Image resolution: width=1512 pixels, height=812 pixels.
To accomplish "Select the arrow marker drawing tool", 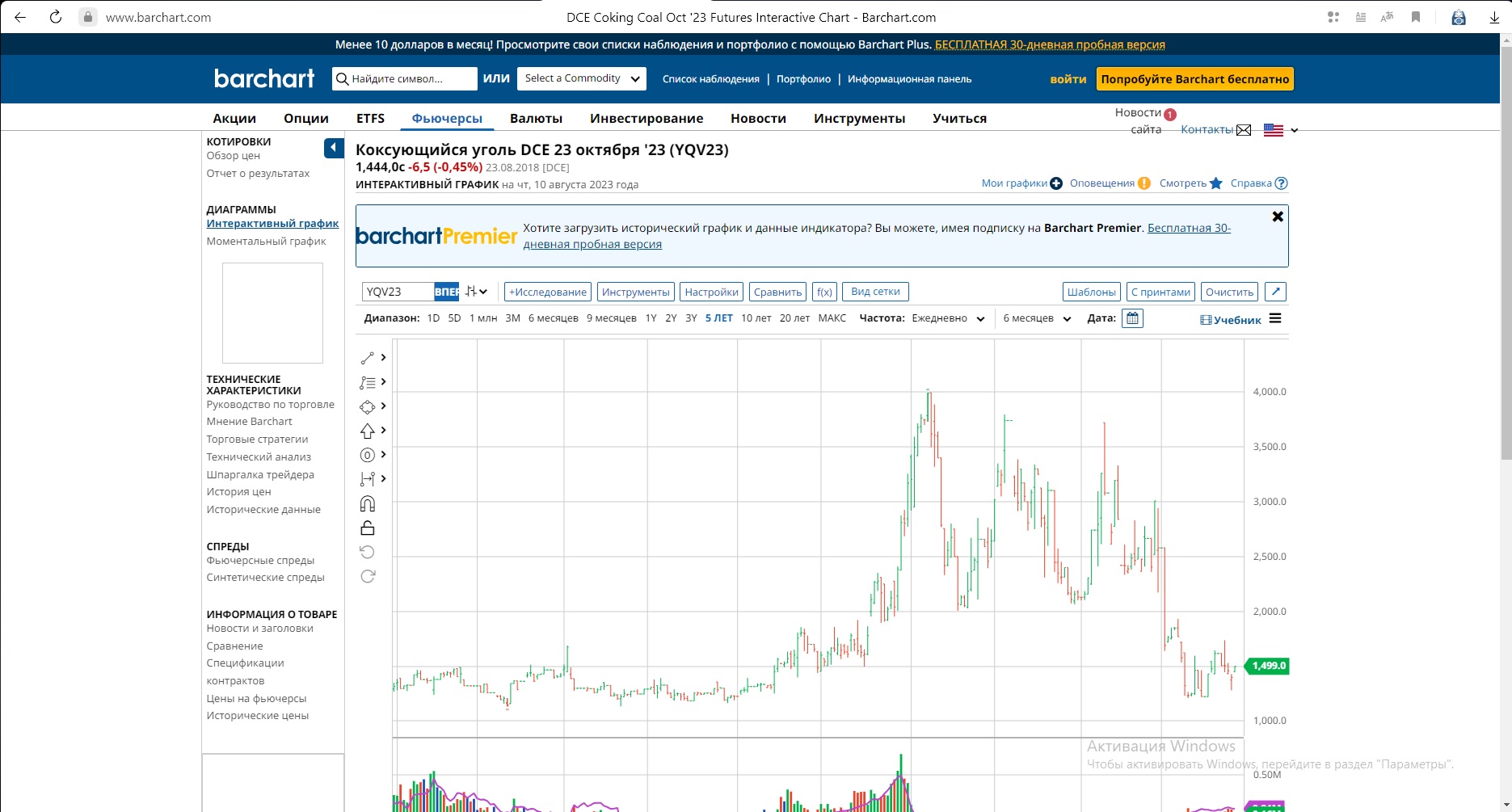I will pyautogui.click(x=368, y=431).
